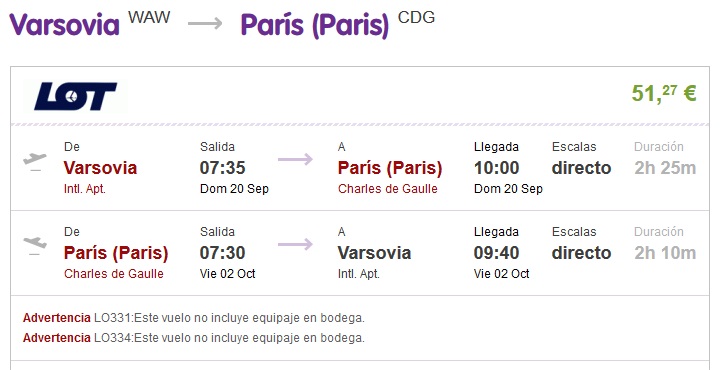Click the return flight plane icon

click(x=35, y=245)
